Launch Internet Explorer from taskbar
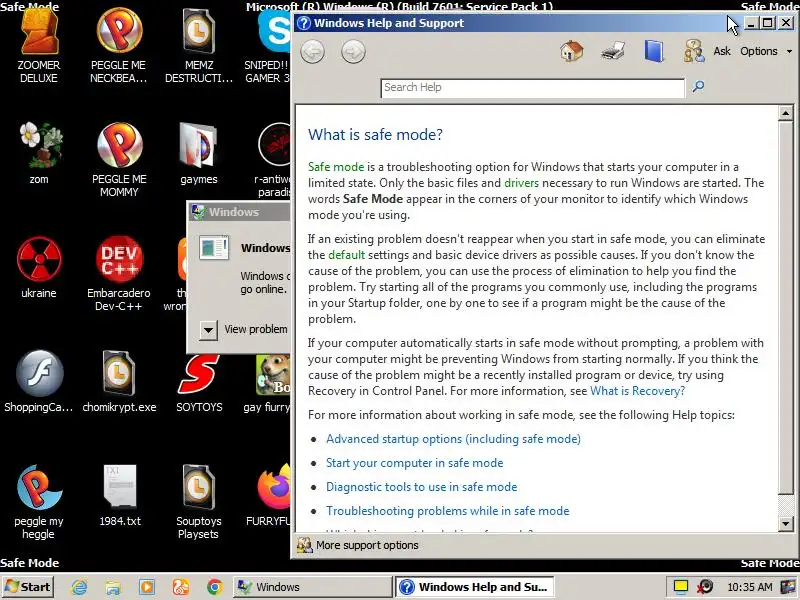Viewport: 800px width, 600px height. click(x=79, y=587)
